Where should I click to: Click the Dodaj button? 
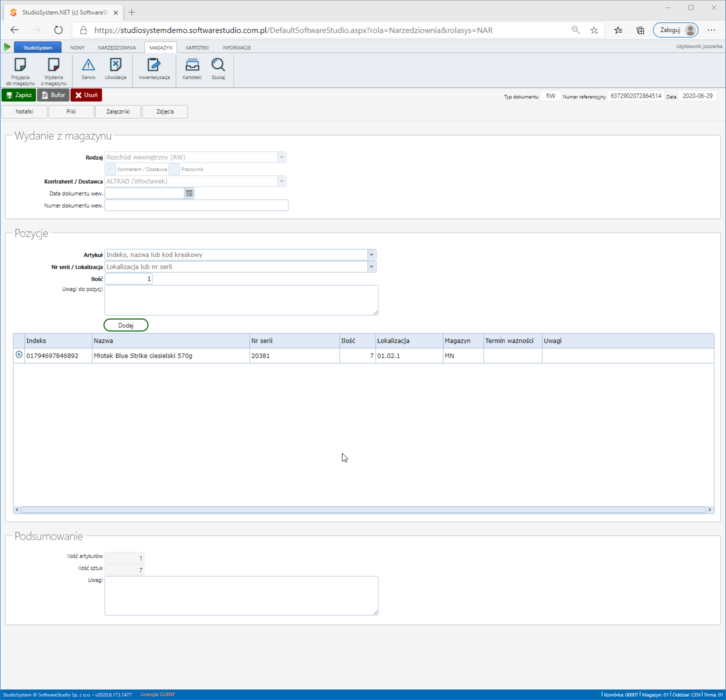coord(126,325)
